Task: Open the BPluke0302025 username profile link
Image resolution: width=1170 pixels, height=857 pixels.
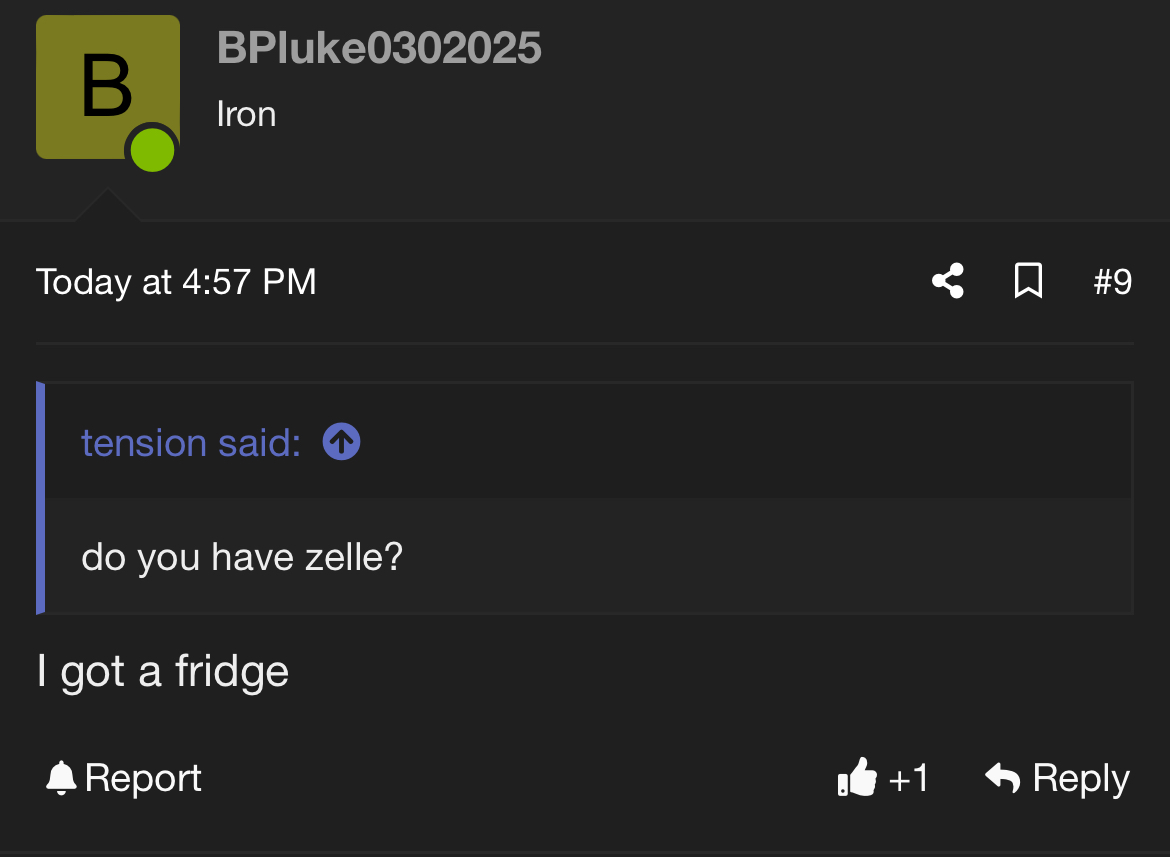Action: tap(379, 48)
